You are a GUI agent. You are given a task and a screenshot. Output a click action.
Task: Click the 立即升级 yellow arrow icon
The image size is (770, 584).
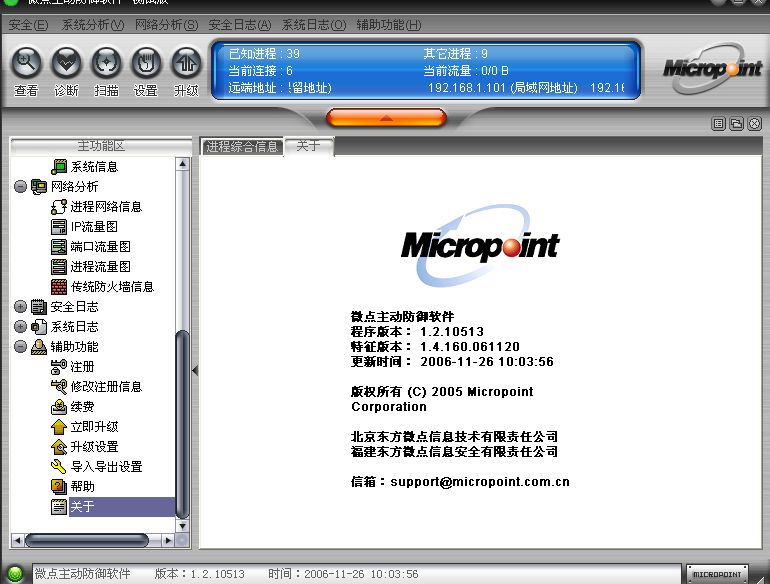pyautogui.click(x=59, y=427)
